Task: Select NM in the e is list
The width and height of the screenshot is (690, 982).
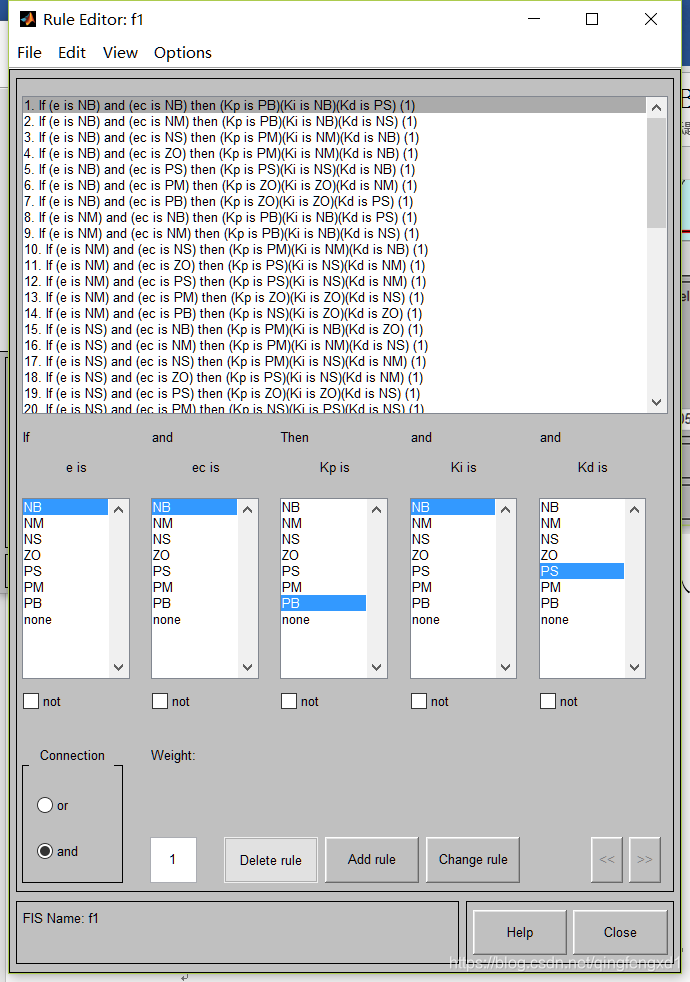Action: click(x=65, y=523)
